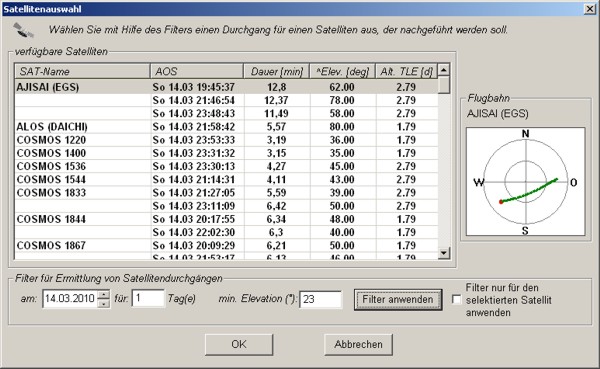Click the duration value 12,8
The width and height of the screenshot is (600, 369).
pyautogui.click(x=277, y=87)
